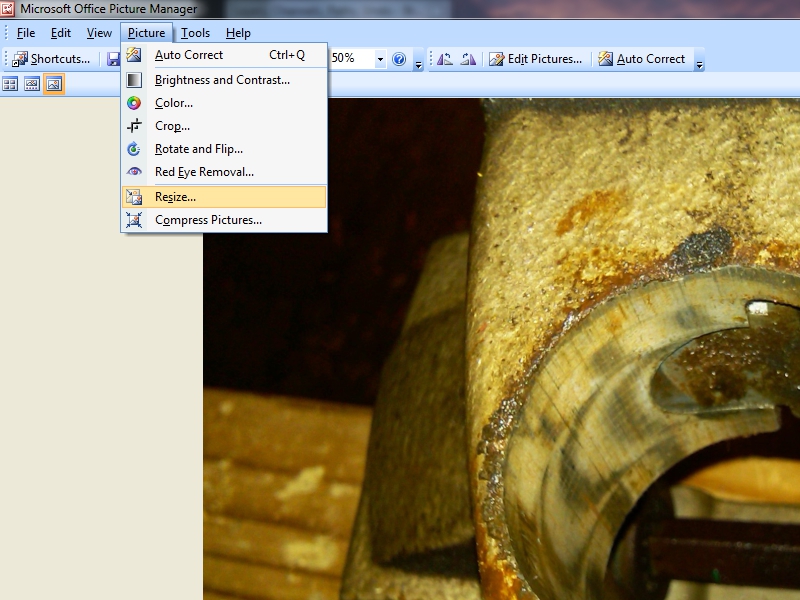Image resolution: width=800 pixels, height=600 pixels.
Task: Click the Edit Pictures... toolbar button
Action: coord(535,59)
